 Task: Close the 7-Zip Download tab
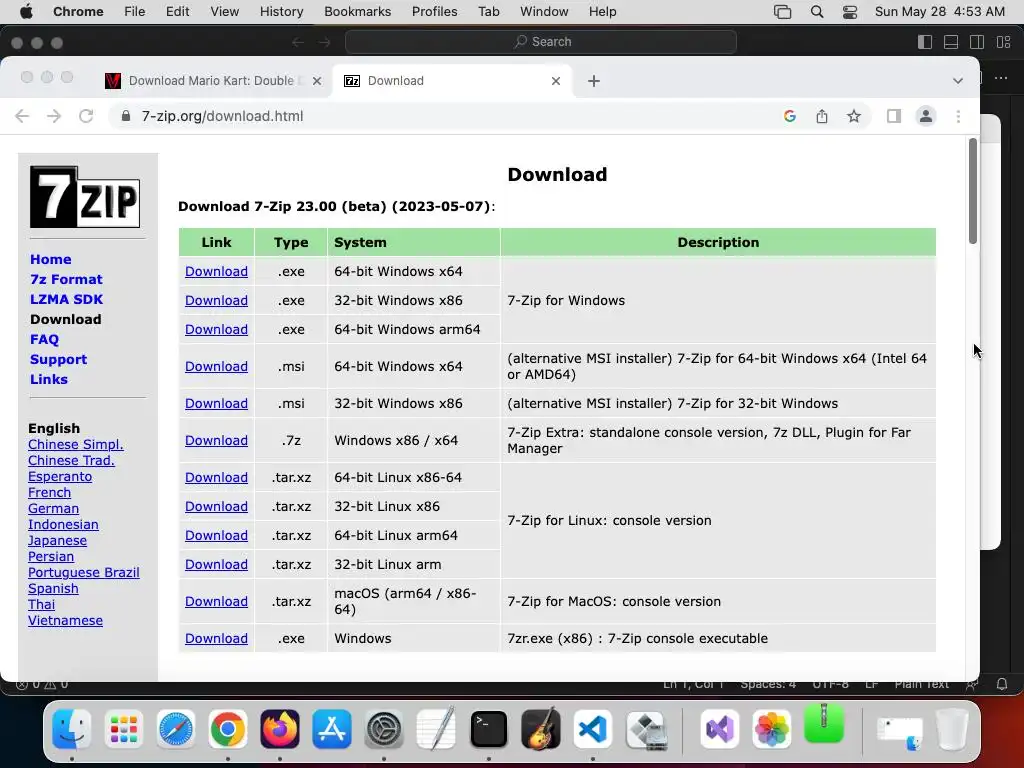coord(556,81)
